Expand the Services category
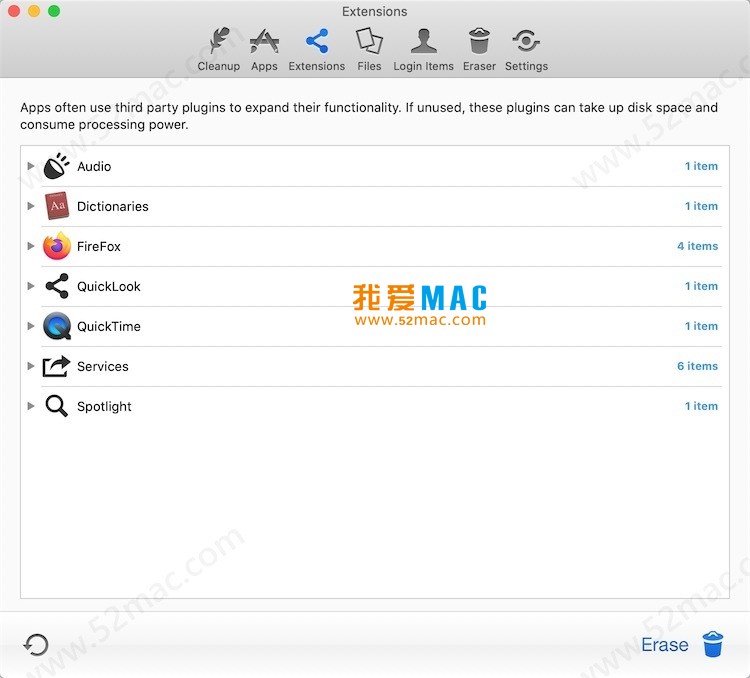The image size is (750, 678). point(31,366)
